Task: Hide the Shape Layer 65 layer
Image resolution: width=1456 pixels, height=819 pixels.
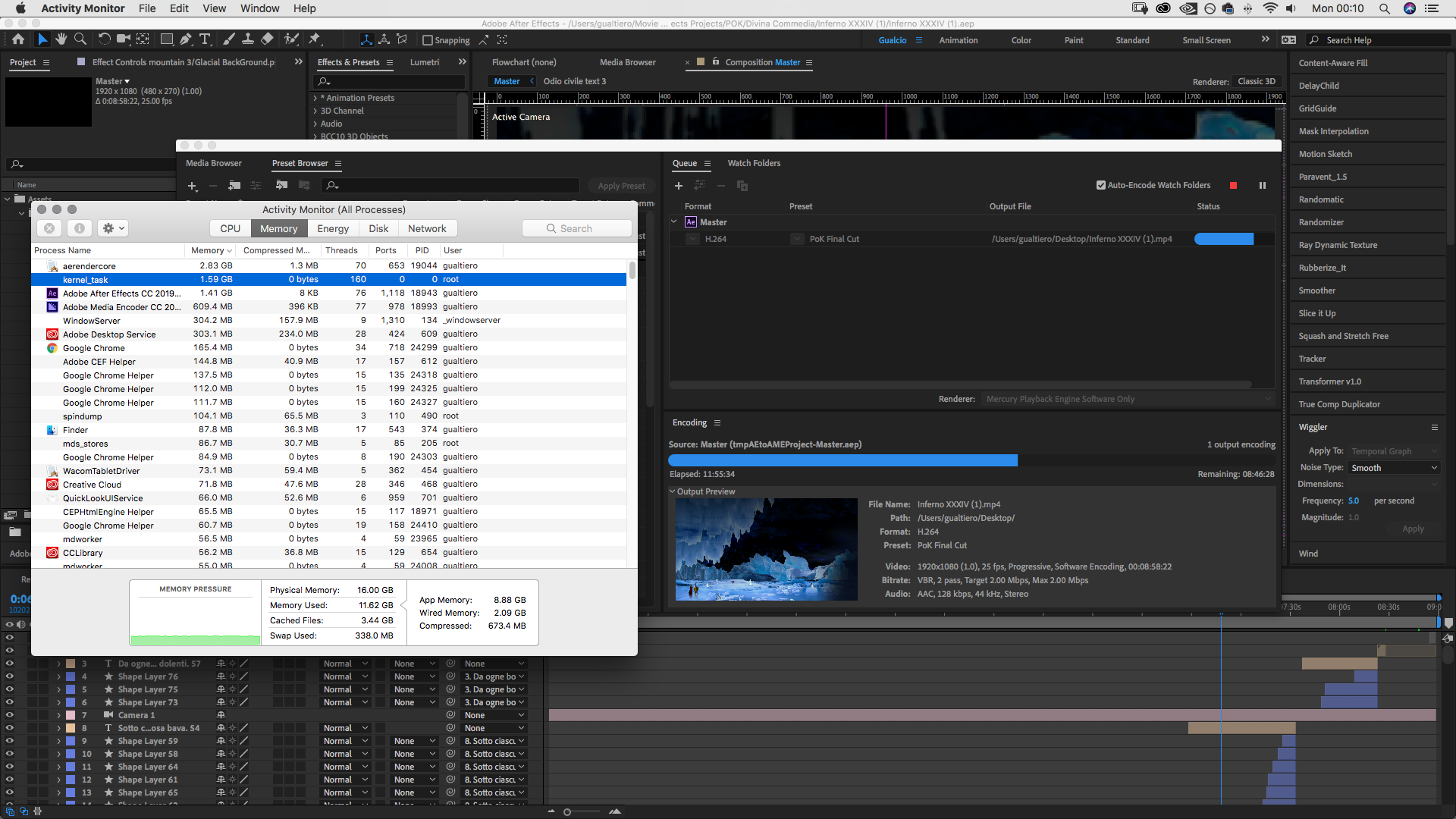Action: click(x=9, y=792)
